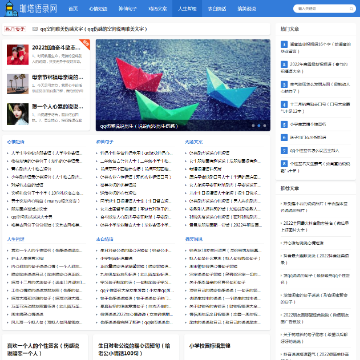360x360 pixels.
Task: Click rank badge number 3 in sidebar
Action: pyautogui.click(x=284, y=84)
